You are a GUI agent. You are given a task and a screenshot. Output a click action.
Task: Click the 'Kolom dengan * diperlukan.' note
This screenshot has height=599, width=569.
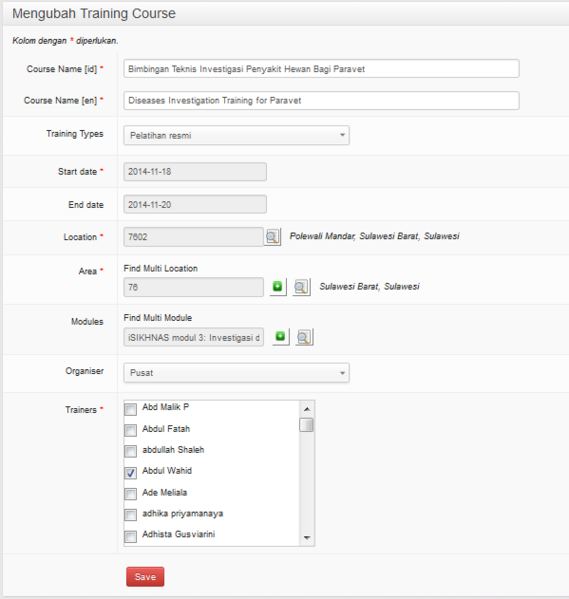65,40
